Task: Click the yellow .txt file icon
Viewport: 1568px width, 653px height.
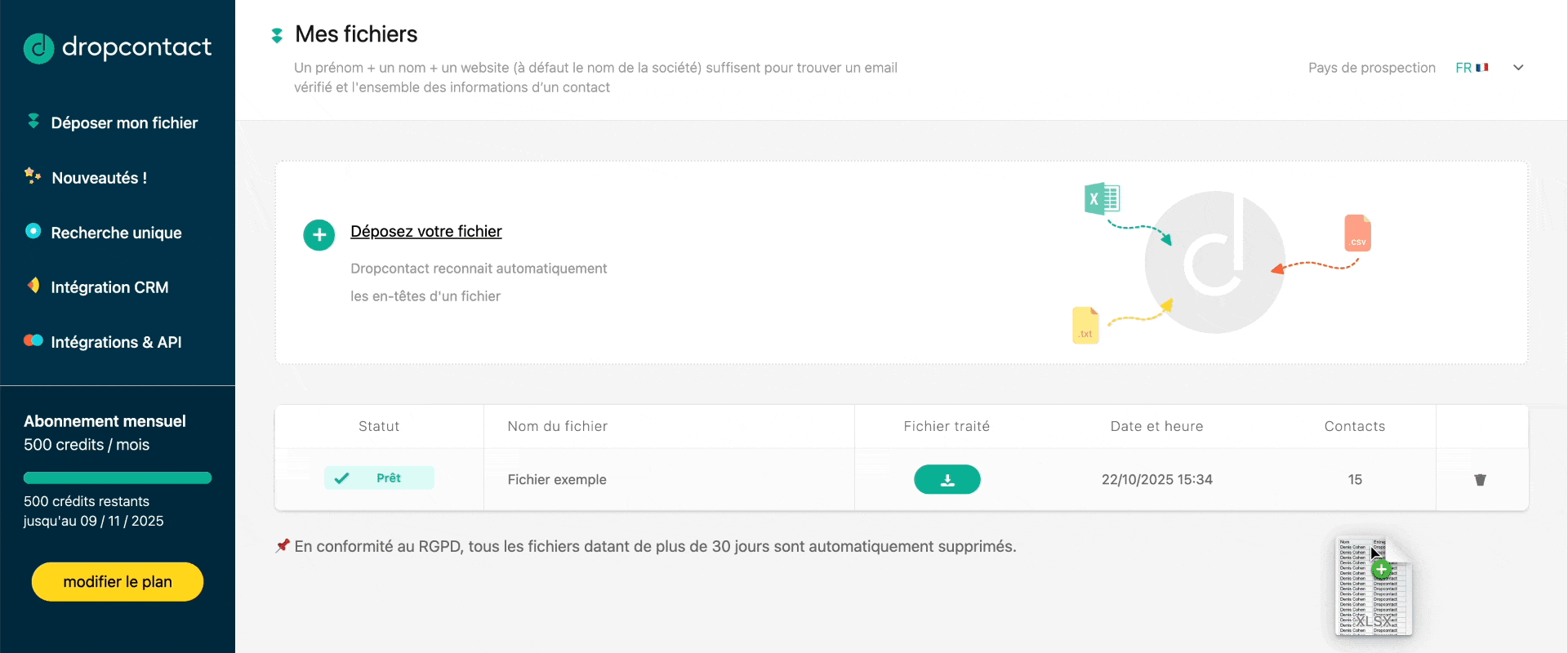Action: click(x=1085, y=325)
